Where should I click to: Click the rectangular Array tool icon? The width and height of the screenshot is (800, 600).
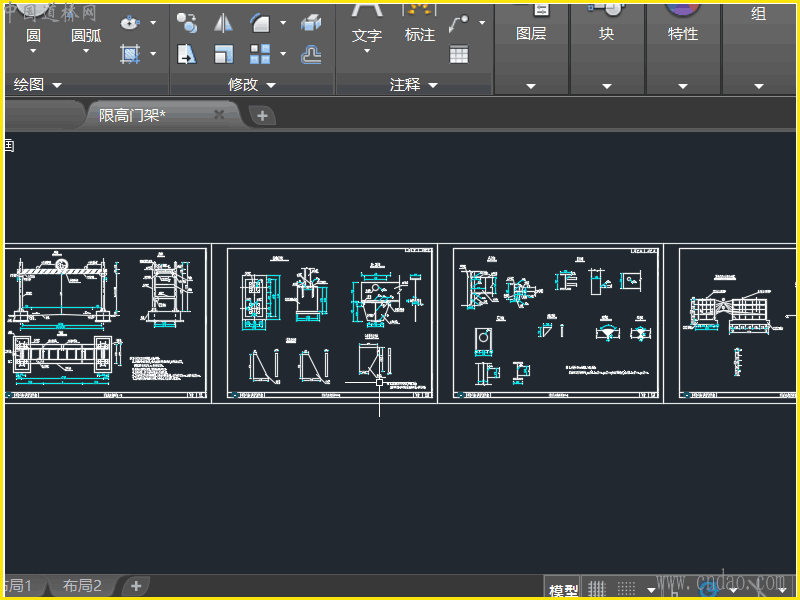coord(260,54)
